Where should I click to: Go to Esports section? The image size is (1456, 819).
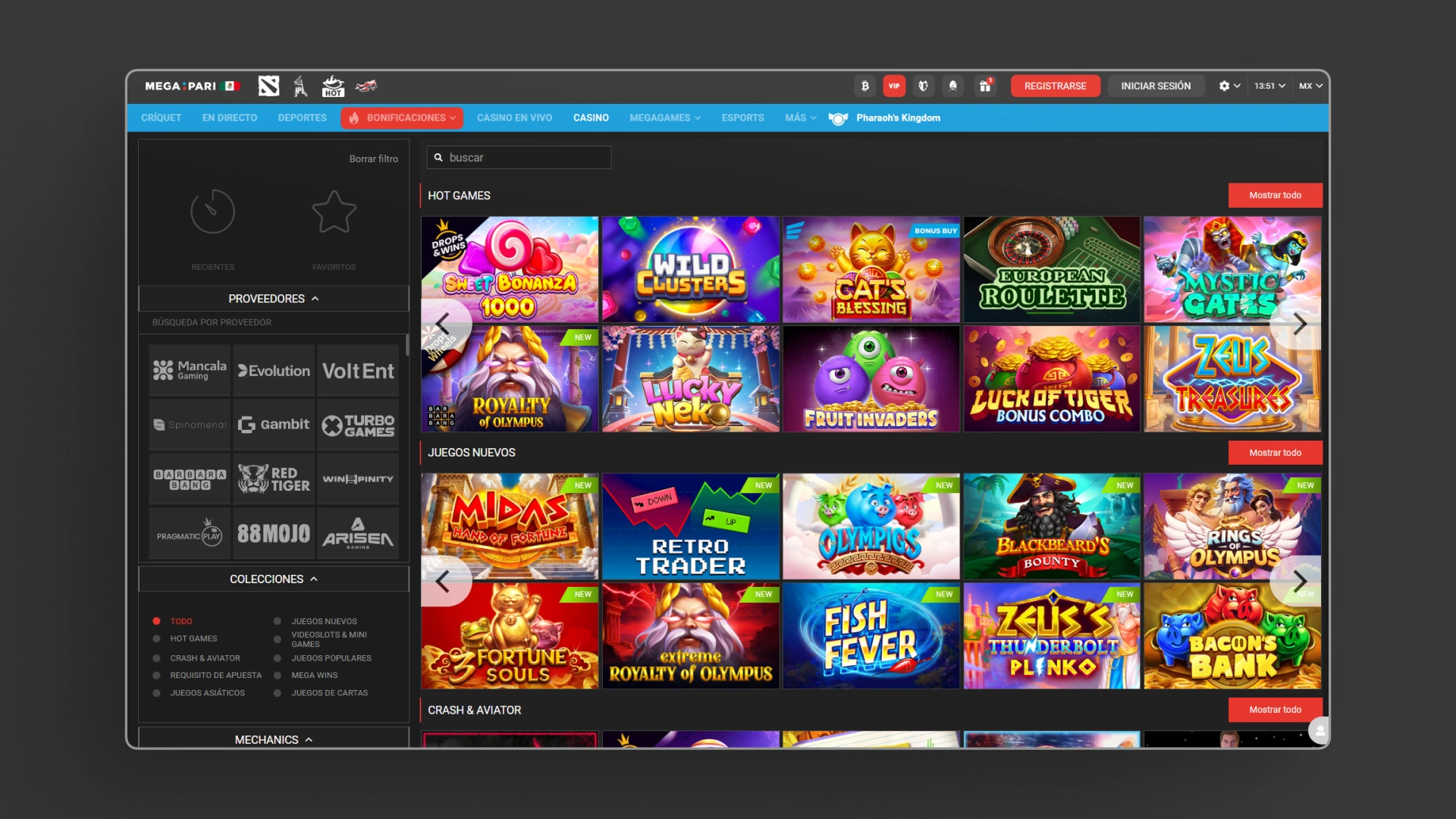[742, 118]
